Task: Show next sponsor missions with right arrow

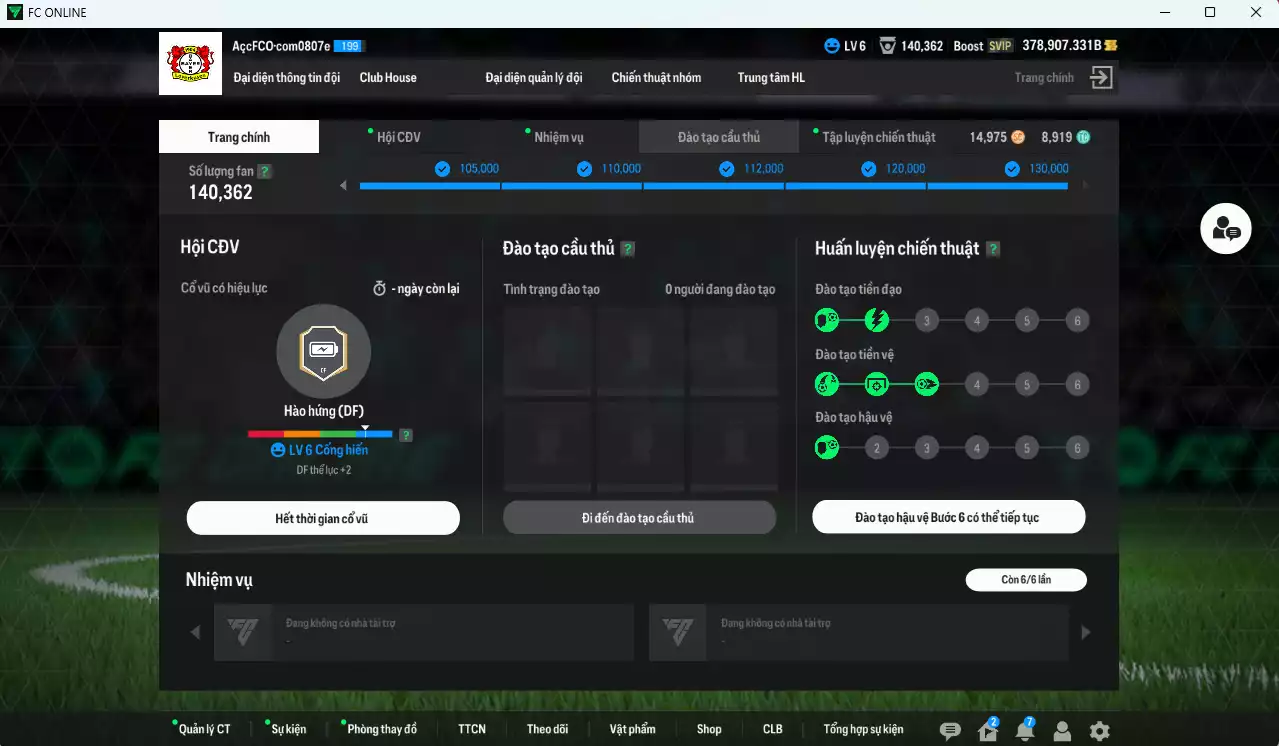Action: 1086,632
